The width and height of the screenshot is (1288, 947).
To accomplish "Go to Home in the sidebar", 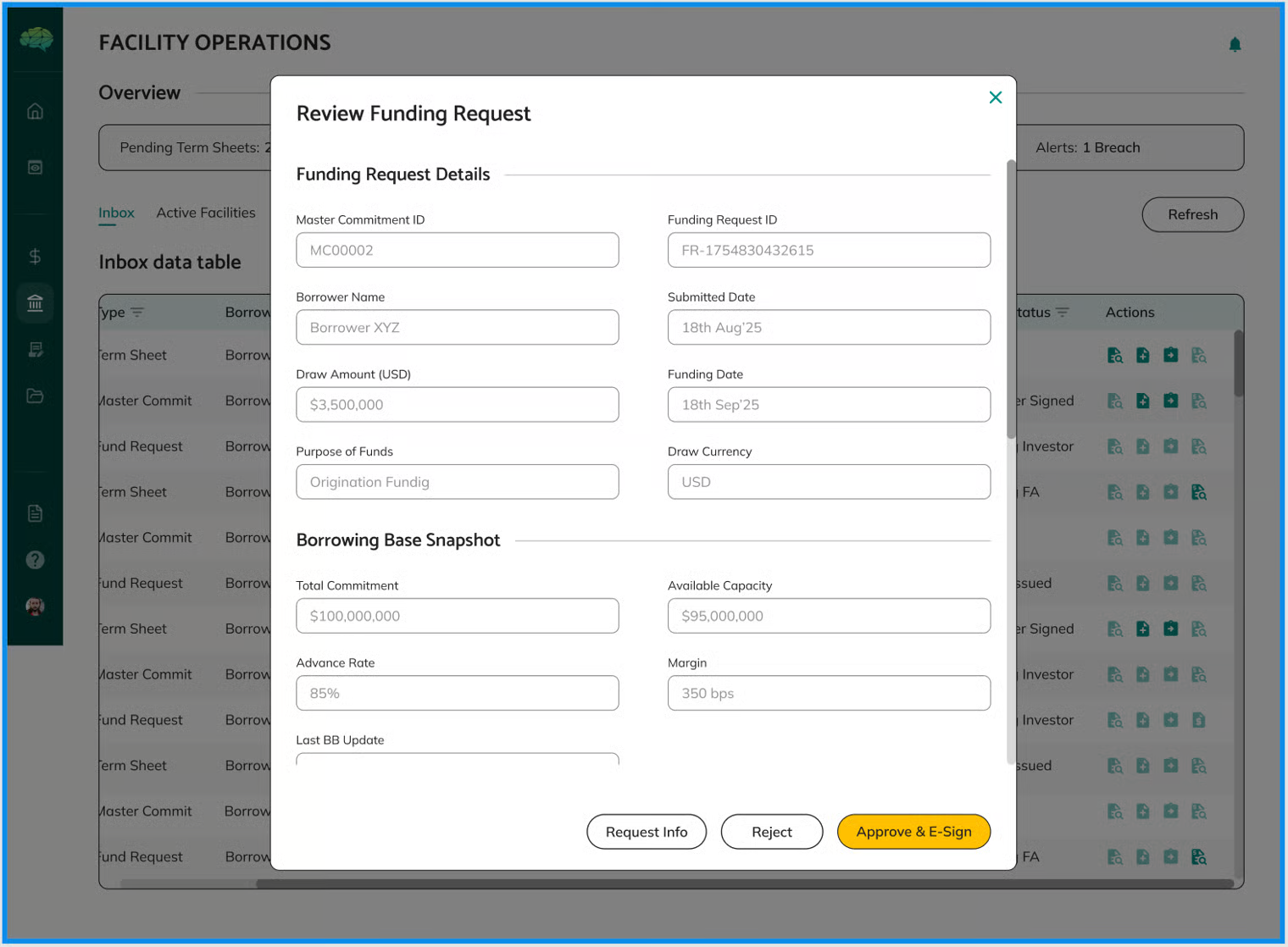I will (35, 112).
